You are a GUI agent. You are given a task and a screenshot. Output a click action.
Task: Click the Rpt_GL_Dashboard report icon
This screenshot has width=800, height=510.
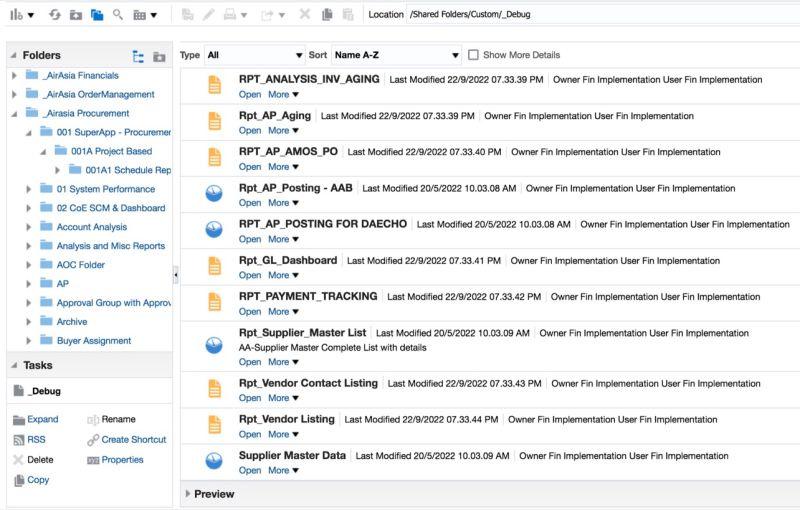[214, 266]
